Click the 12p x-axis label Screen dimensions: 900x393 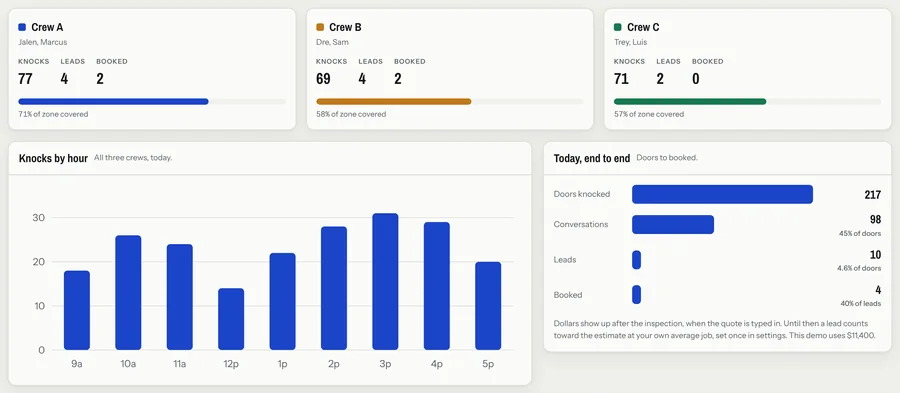(231, 364)
